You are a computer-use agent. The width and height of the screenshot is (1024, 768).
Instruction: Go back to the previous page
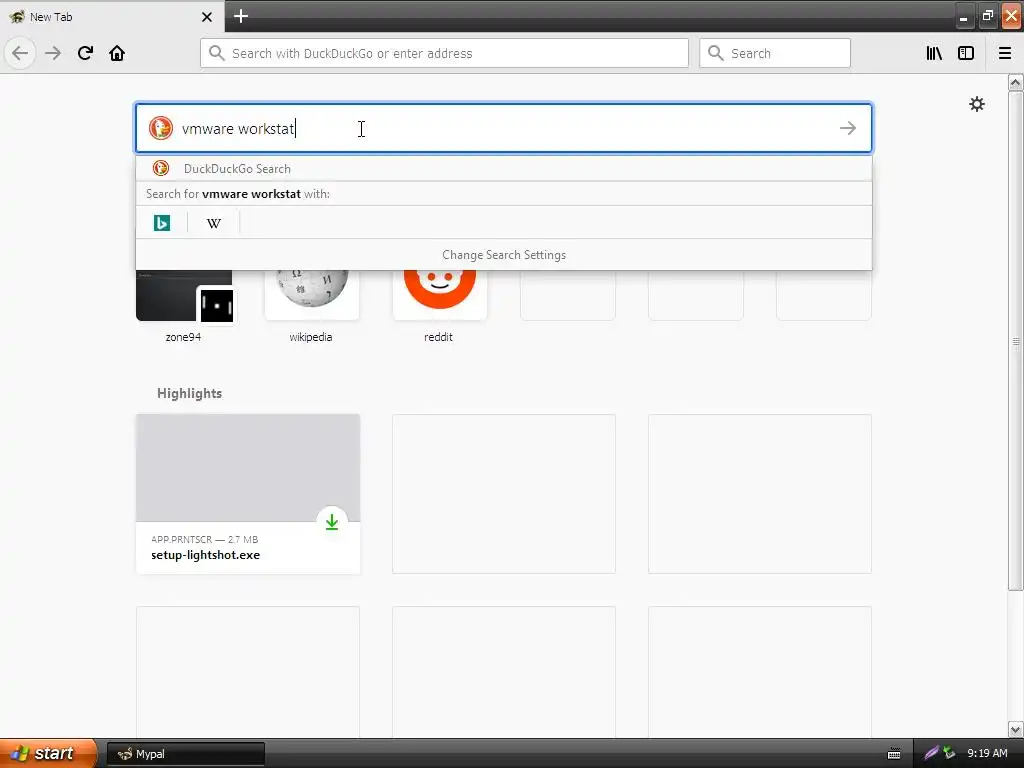tap(20, 54)
